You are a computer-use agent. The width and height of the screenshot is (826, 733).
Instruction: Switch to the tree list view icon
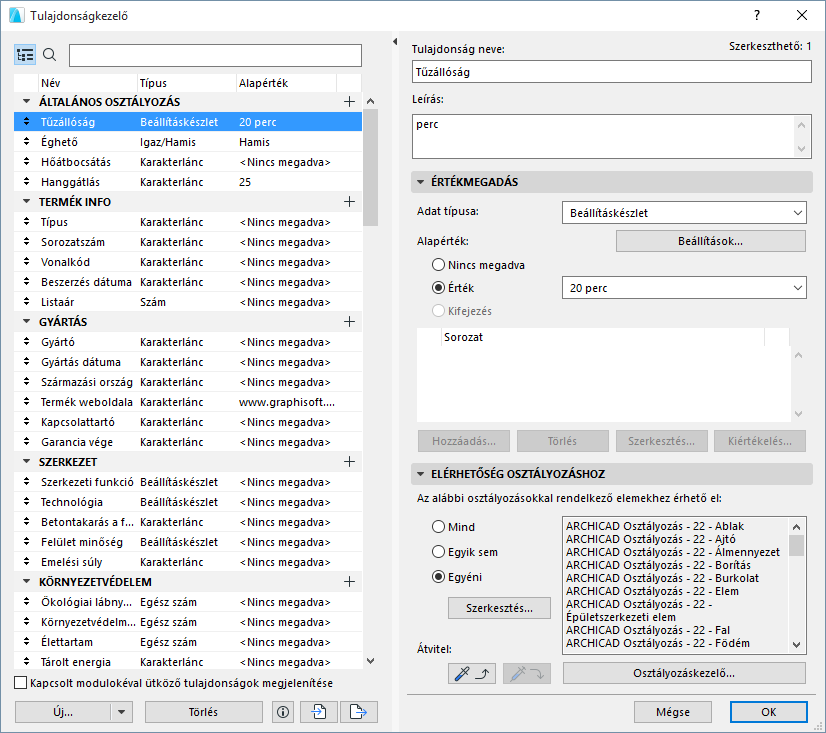pyautogui.click(x=25, y=55)
